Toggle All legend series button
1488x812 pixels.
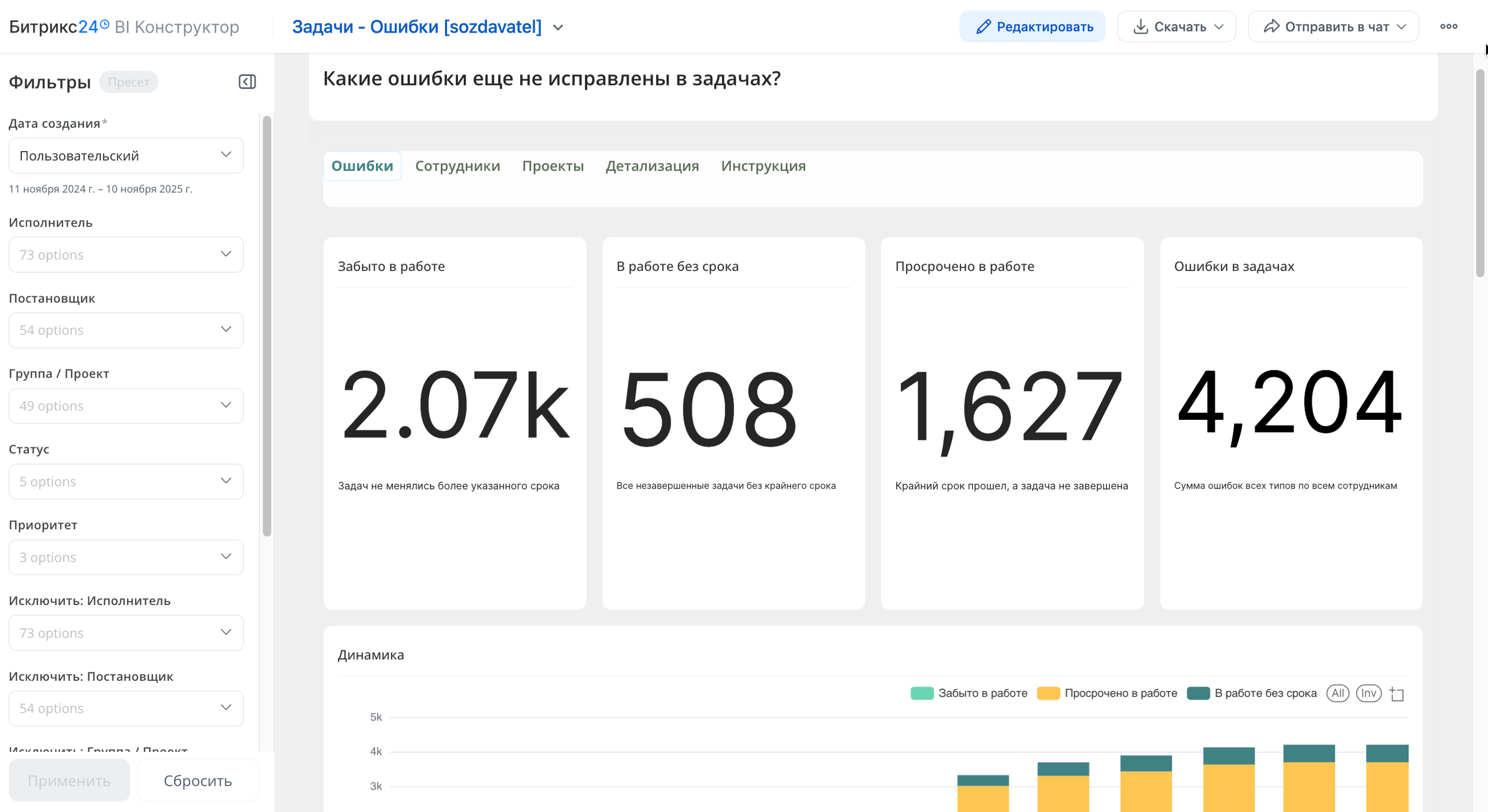(1337, 693)
